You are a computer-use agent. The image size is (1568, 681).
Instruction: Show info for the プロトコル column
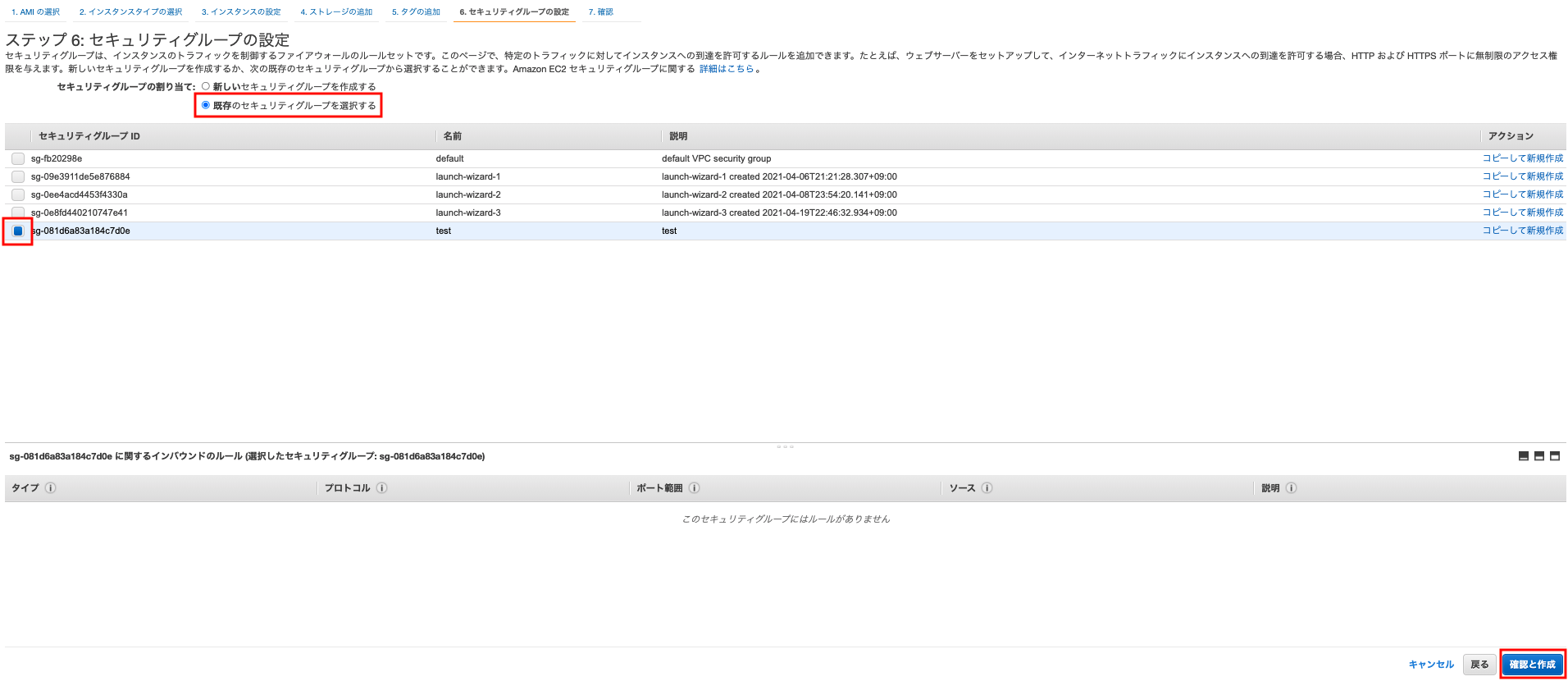[x=382, y=488]
